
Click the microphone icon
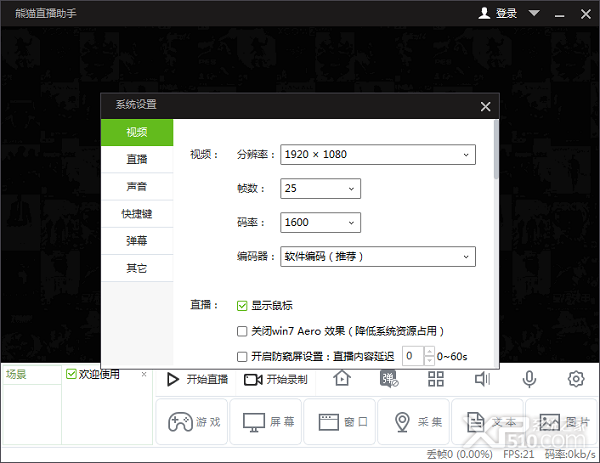pos(529,379)
